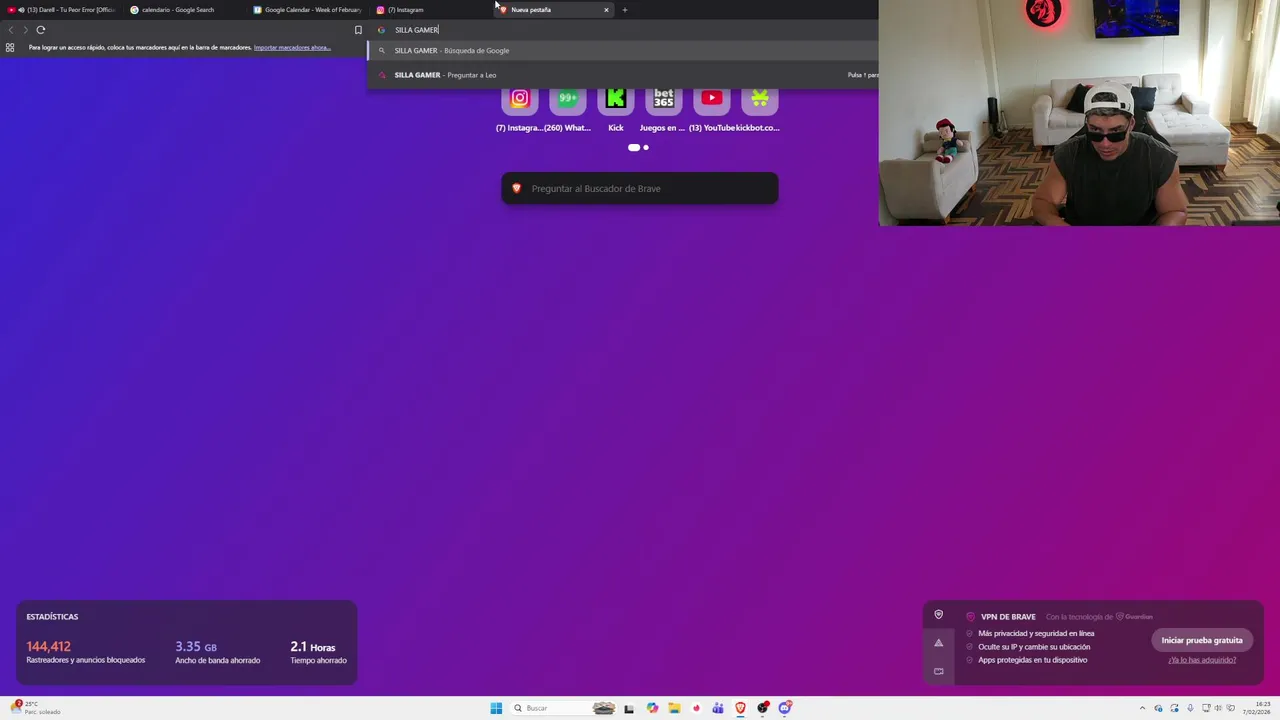Open the clock and date in the taskbar
This screenshot has width=1280, height=720.
[x=1257, y=708]
